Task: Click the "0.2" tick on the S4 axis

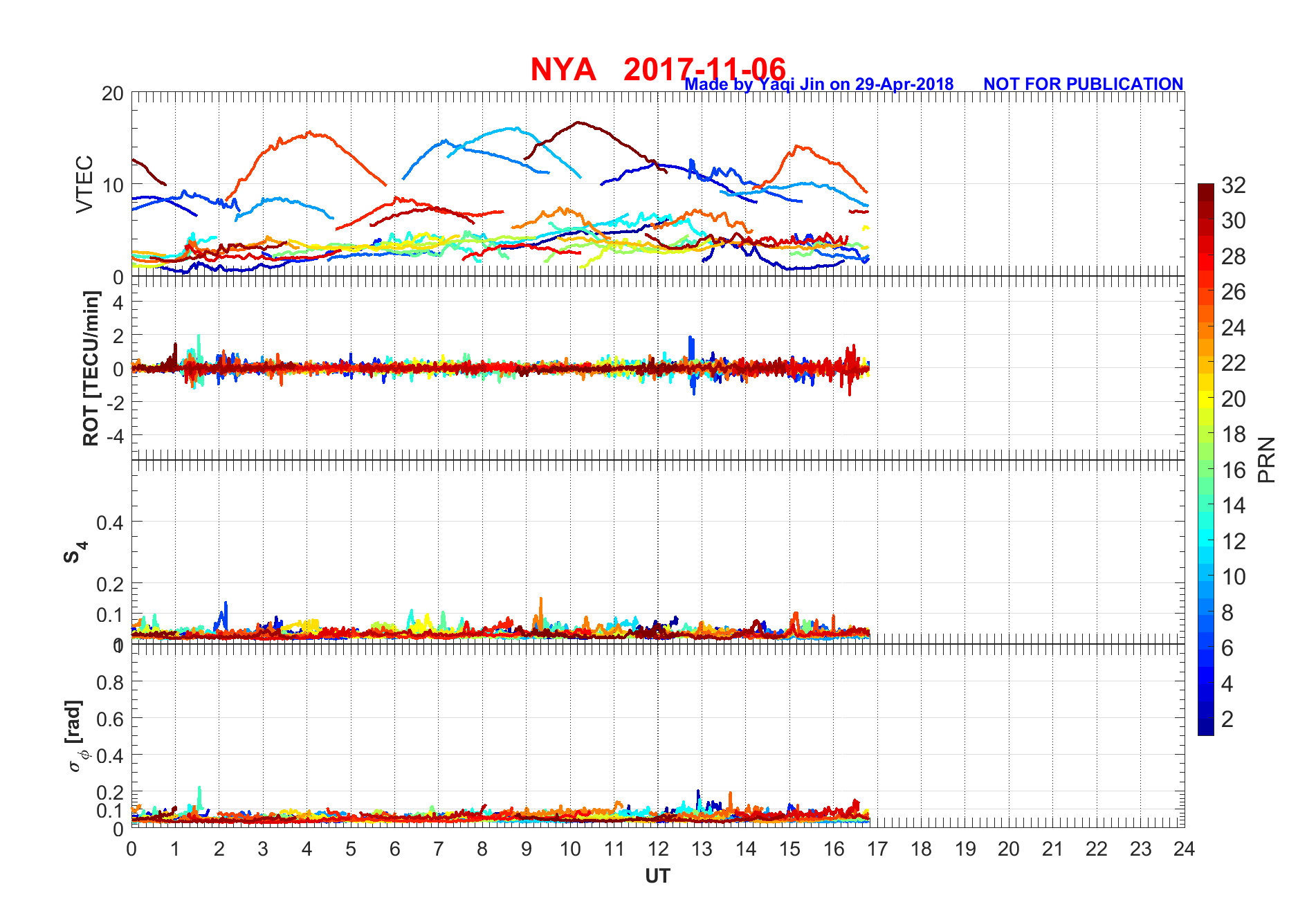Action: (111, 584)
